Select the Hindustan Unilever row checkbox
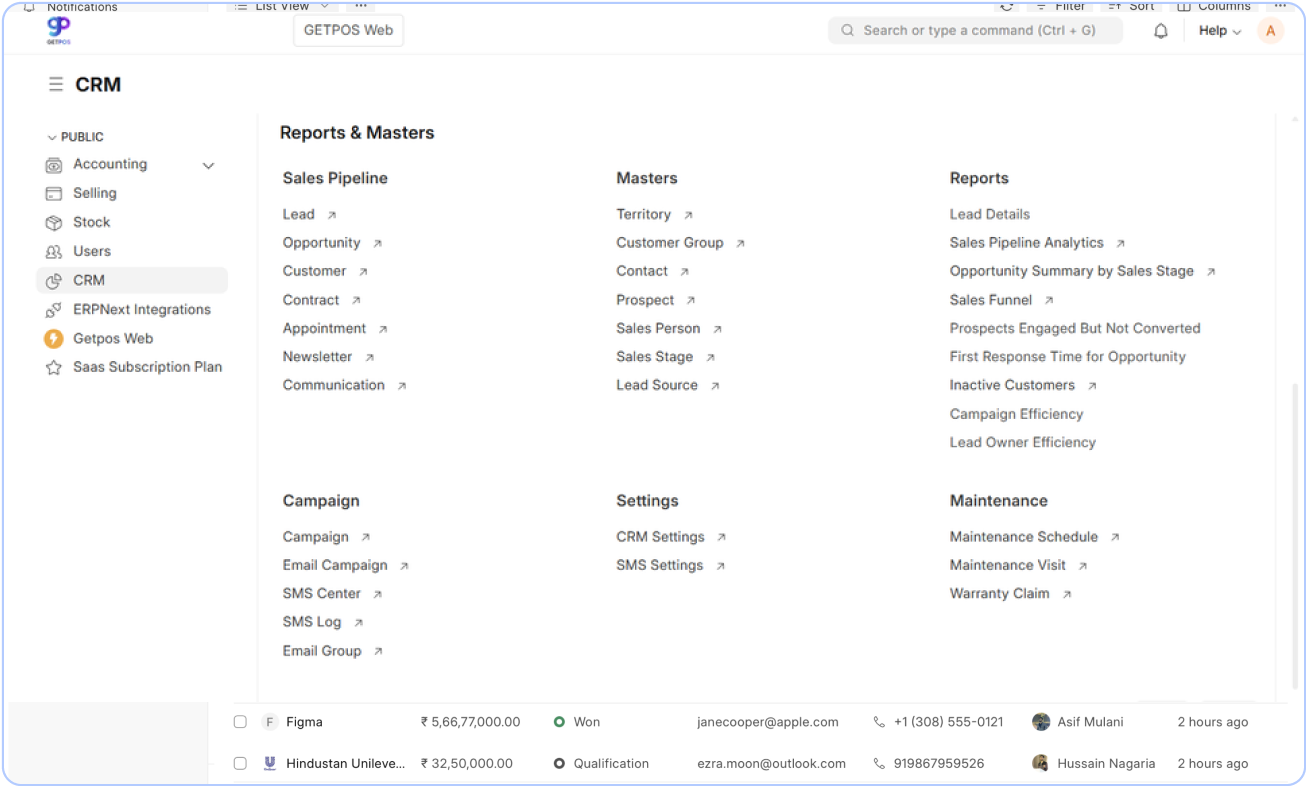 (x=240, y=764)
